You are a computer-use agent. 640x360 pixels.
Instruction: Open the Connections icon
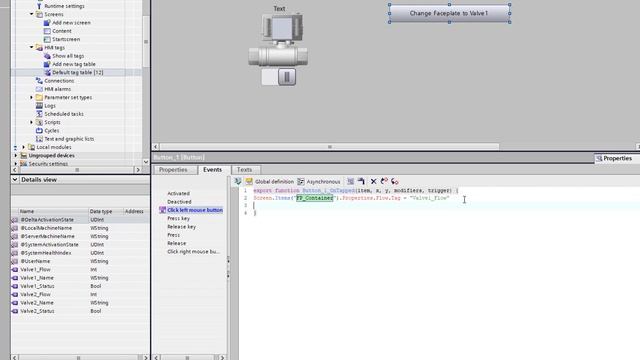click(39, 81)
